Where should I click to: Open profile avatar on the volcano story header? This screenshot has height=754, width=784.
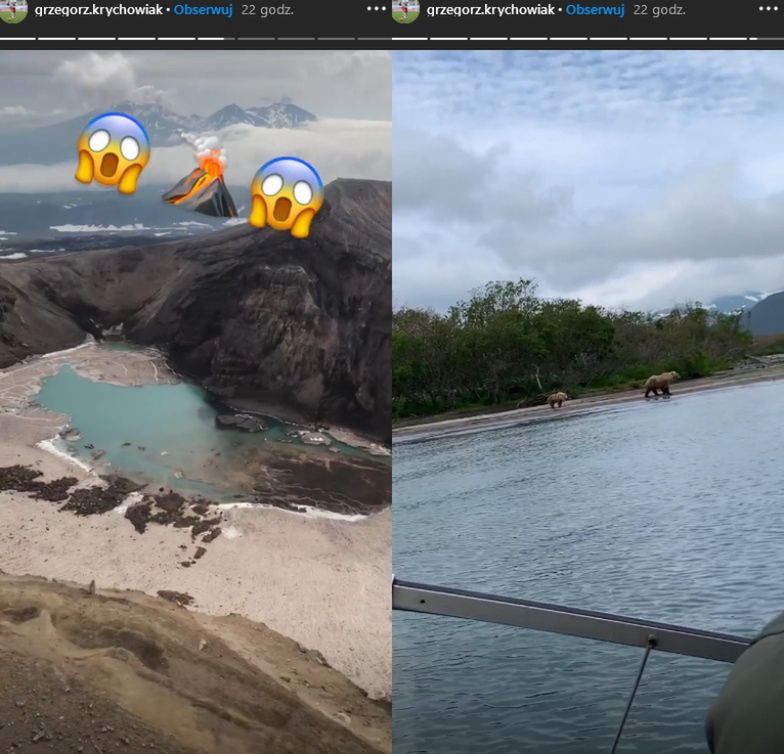(14, 11)
